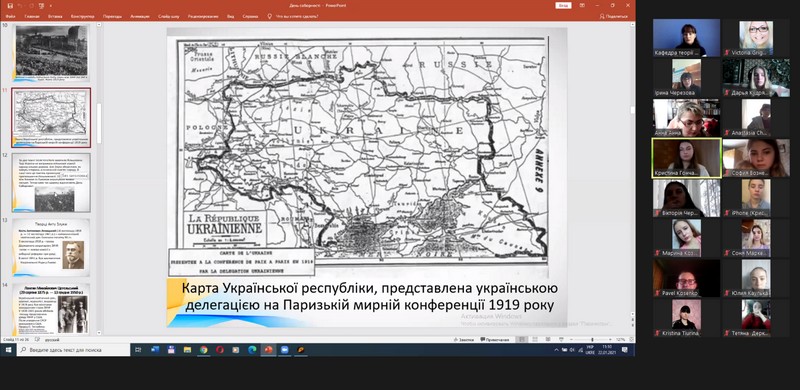This screenshot has width=800, height=390.
Task: Switch to slide sorter view in the status bar
Action: [535, 339]
